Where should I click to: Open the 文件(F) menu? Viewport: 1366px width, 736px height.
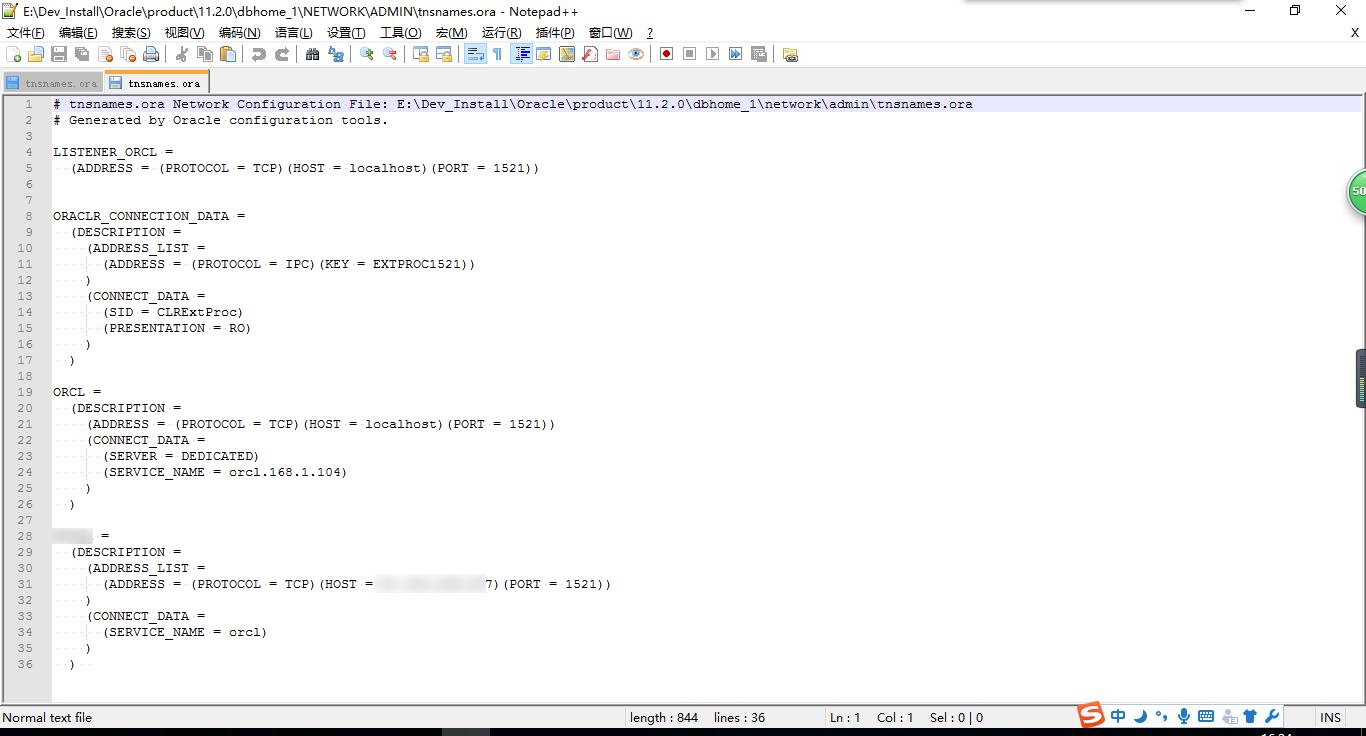point(26,33)
